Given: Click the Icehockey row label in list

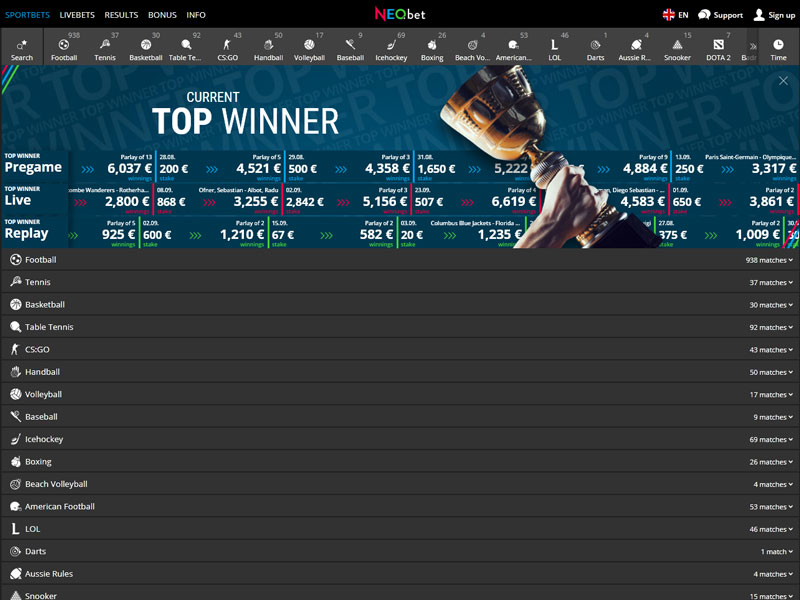Looking at the screenshot, I should click(44, 439).
